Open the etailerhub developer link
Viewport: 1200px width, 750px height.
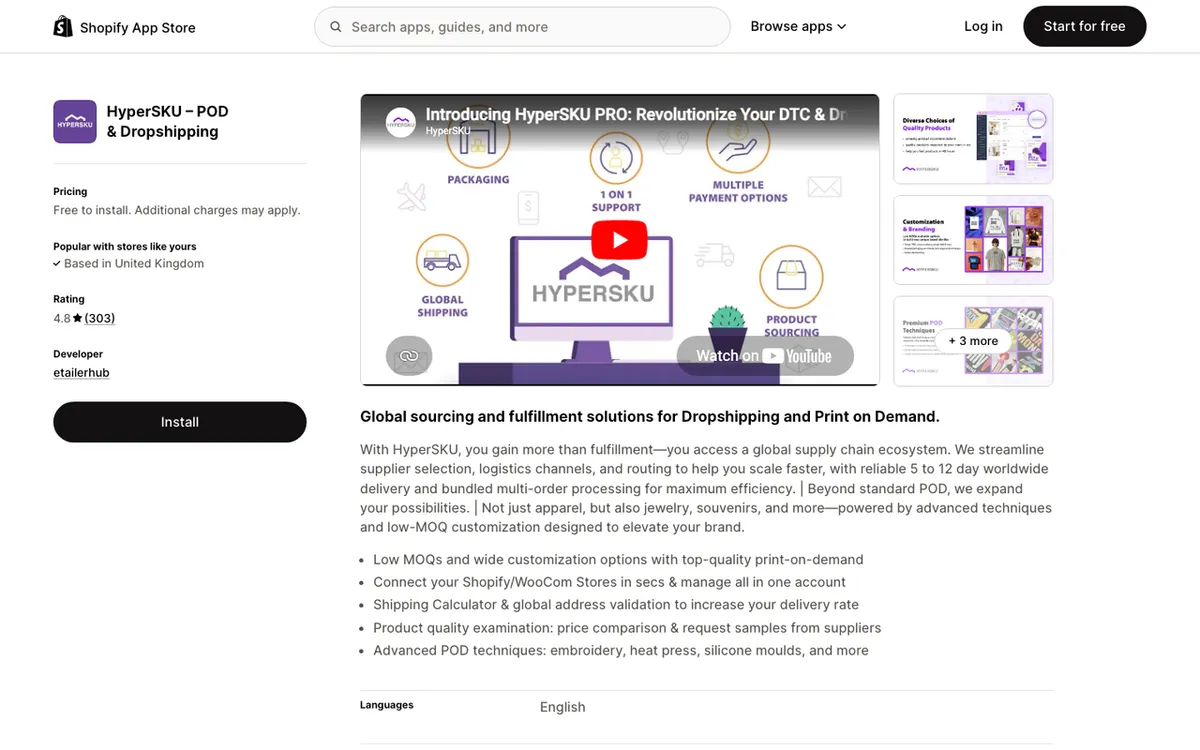[x=81, y=373]
